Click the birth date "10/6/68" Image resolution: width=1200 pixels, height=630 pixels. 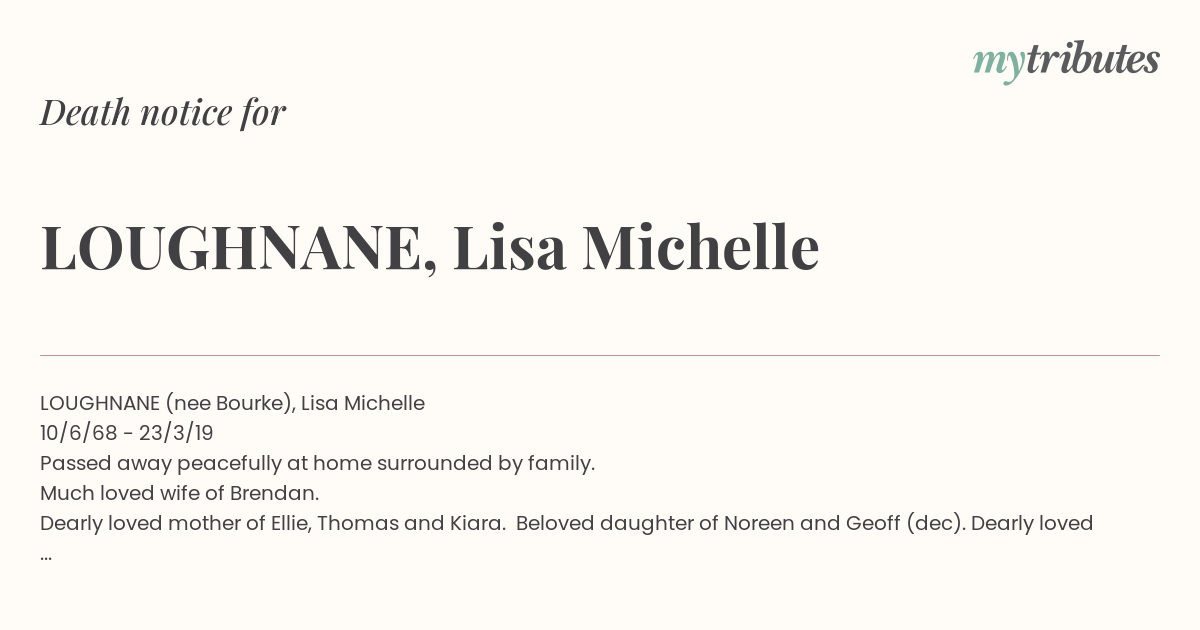click(x=76, y=433)
